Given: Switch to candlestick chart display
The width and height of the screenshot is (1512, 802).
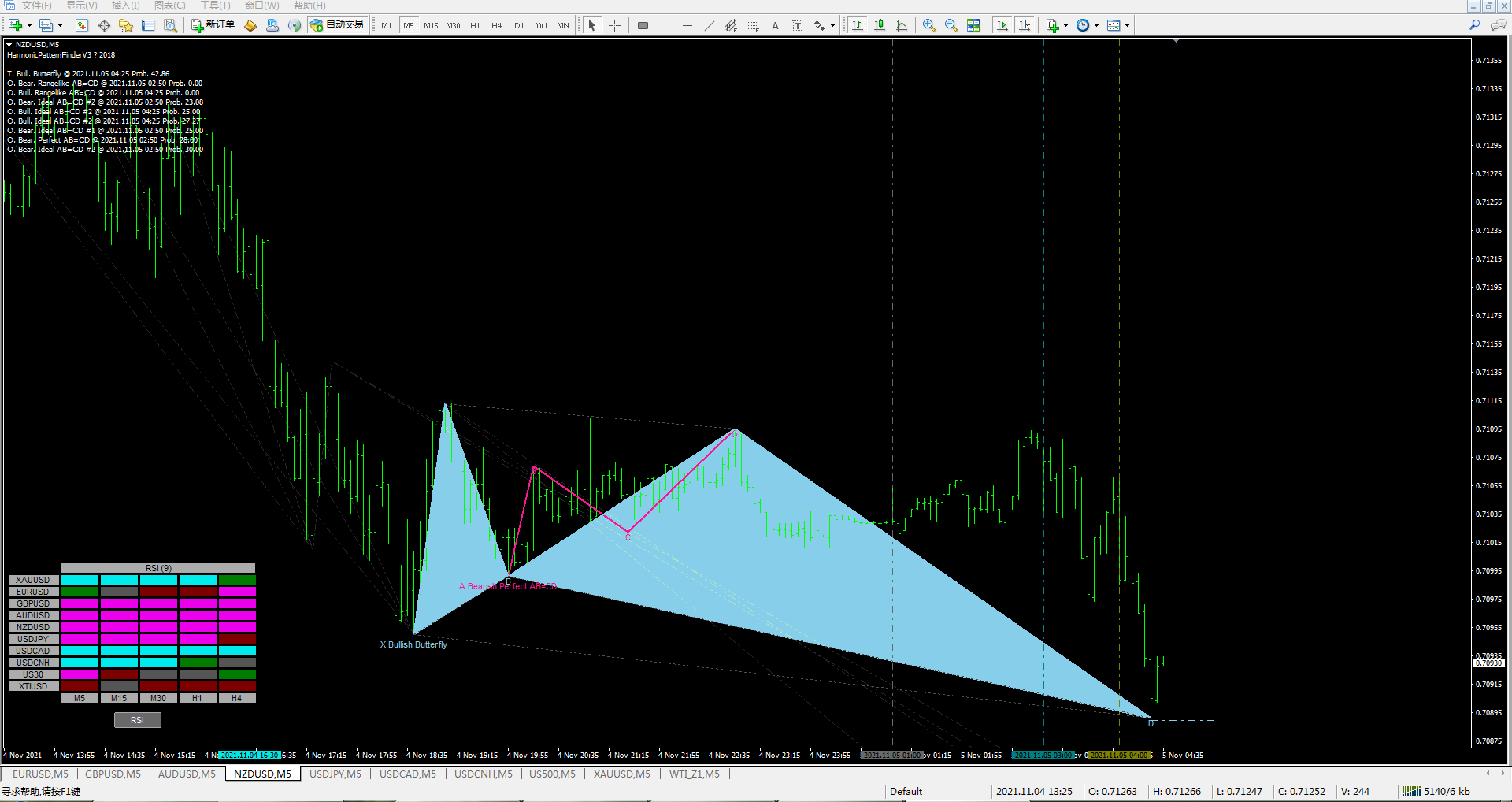Looking at the screenshot, I should pyautogui.click(x=880, y=25).
